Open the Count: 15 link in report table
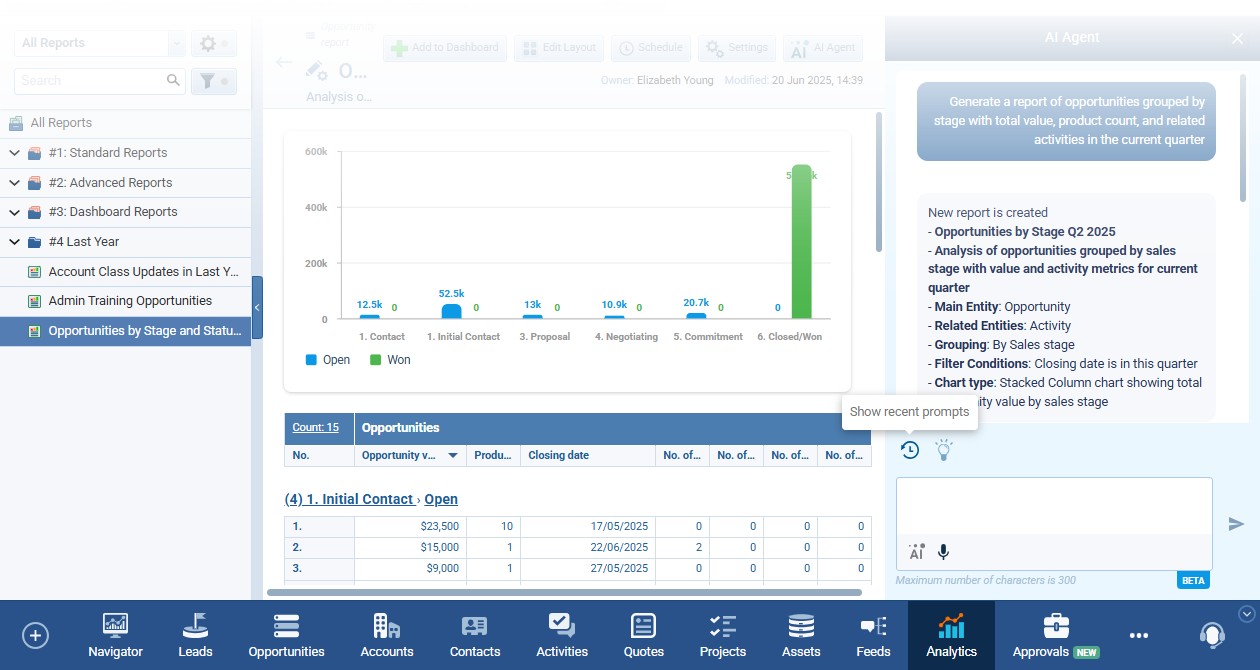1260x670 pixels. click(x=317, y=427)
